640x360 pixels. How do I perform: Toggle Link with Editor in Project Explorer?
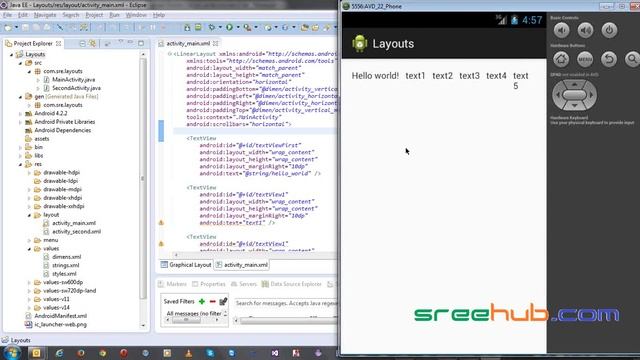pyautogui.click(x=93, y=43)
